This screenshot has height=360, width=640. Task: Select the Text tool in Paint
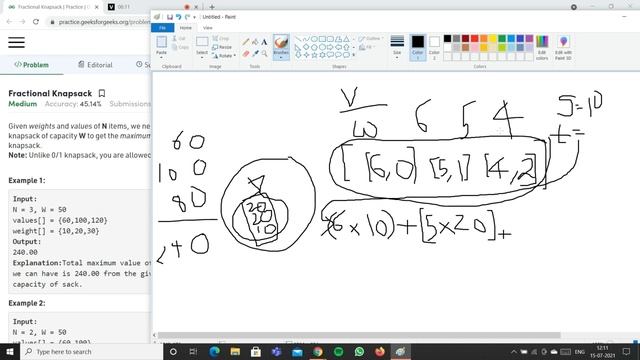point(264,42)
